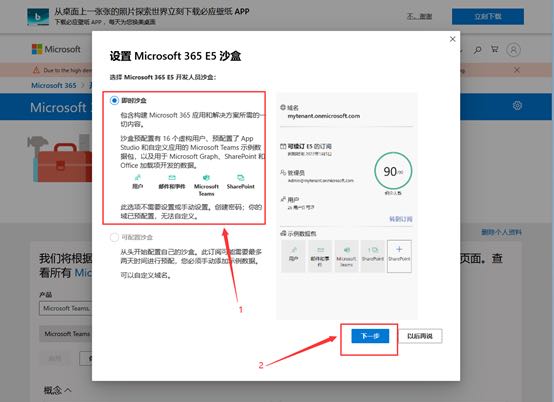Select the instant sandbox radio button

114,100
